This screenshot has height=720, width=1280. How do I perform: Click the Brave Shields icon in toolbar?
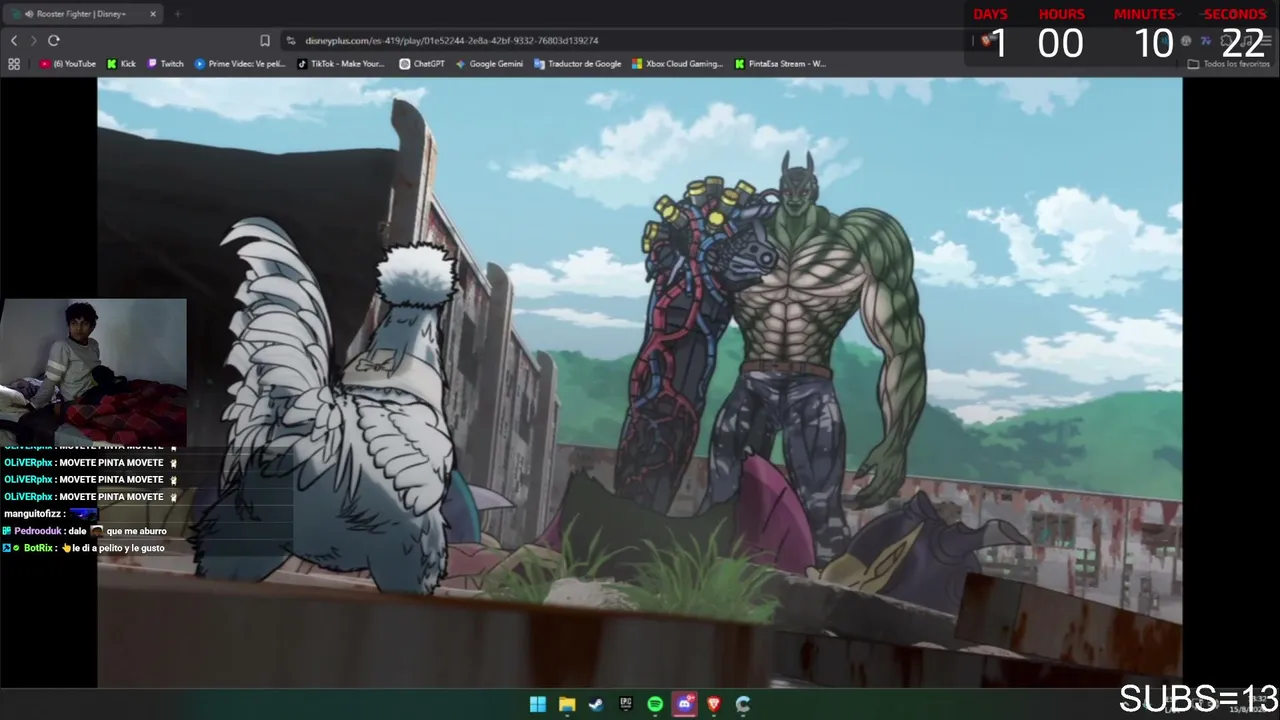986,40
